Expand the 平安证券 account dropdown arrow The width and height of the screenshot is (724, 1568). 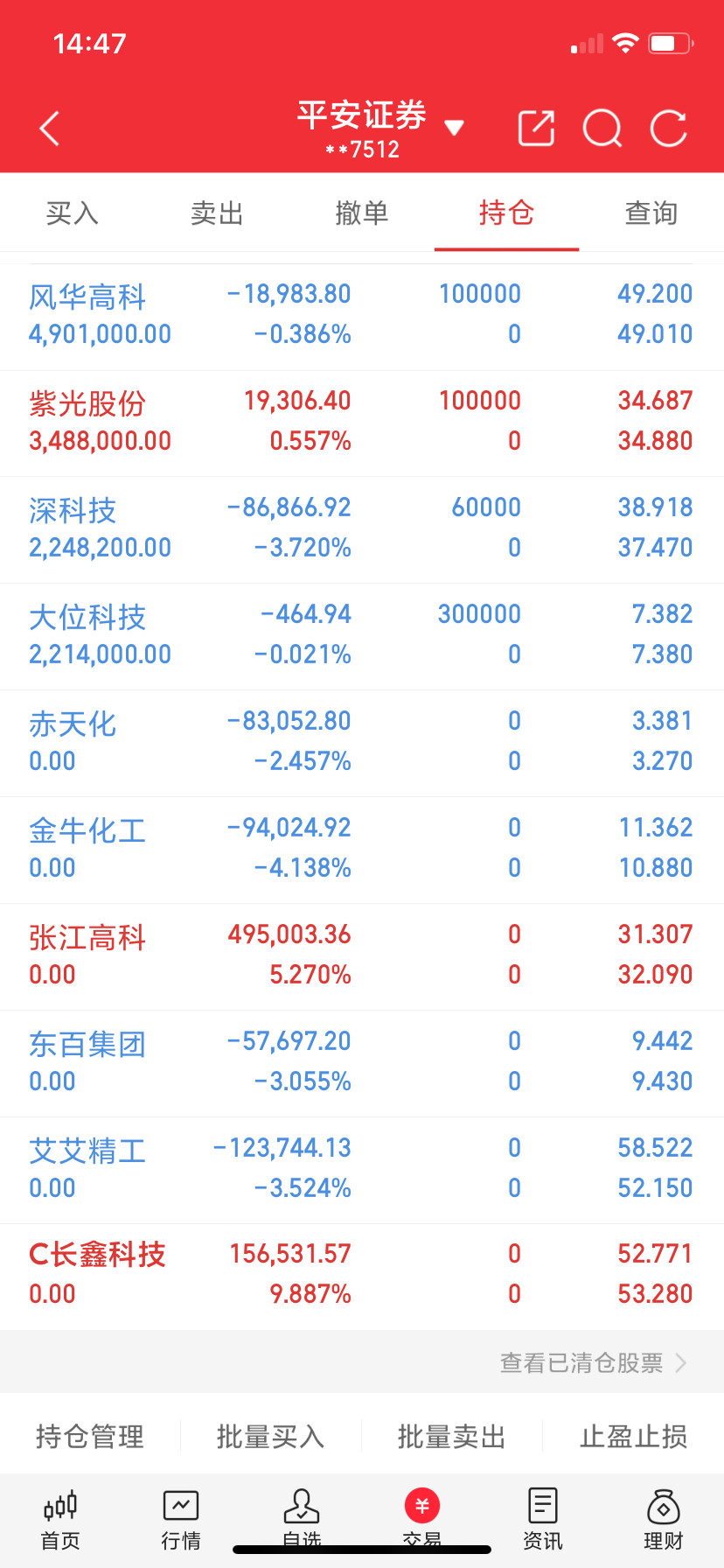(454, 129)
